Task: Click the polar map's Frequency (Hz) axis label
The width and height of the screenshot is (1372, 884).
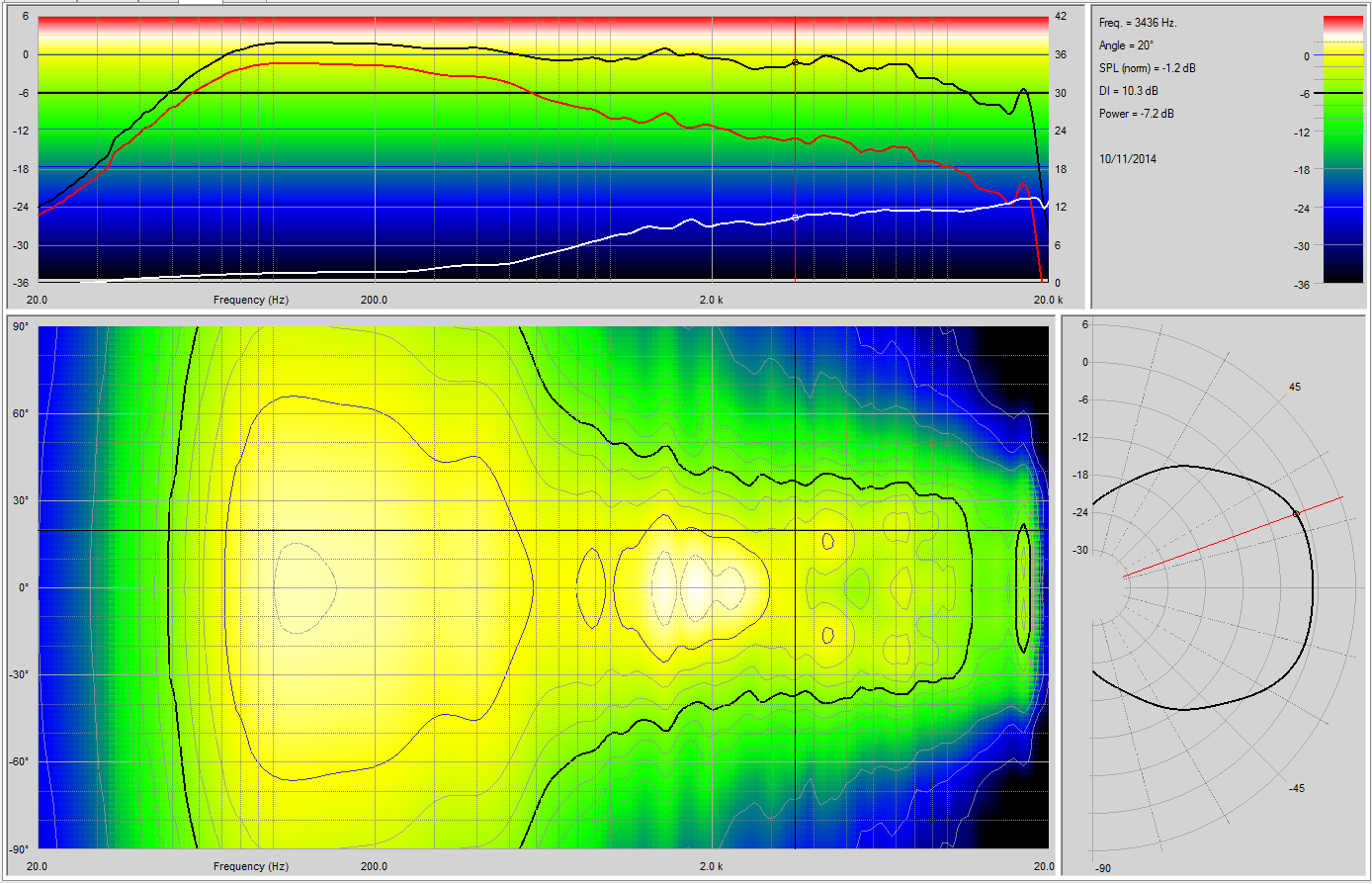Action: tap(251, 866)
